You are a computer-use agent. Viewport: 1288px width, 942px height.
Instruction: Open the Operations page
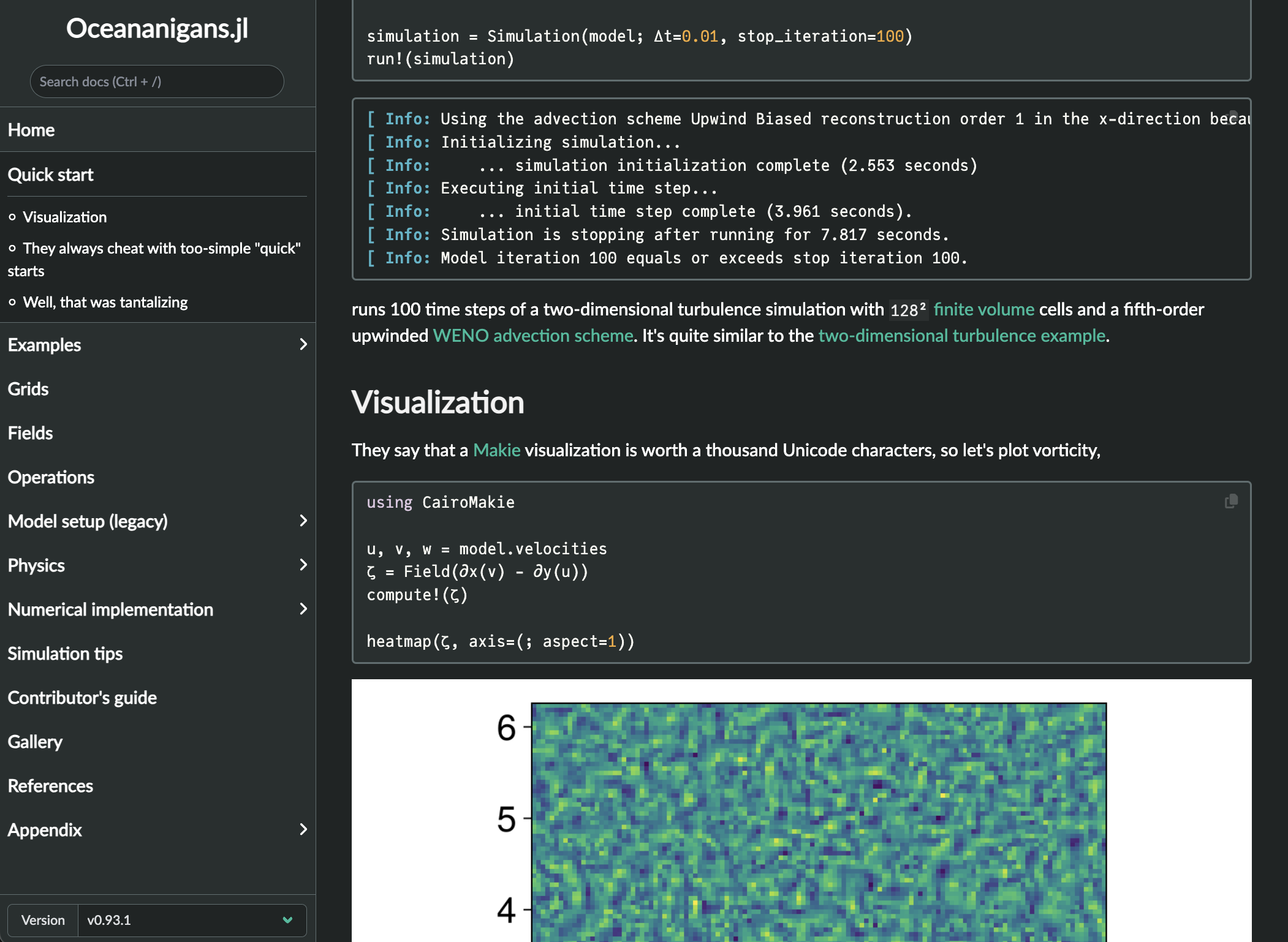coord(51,477)
